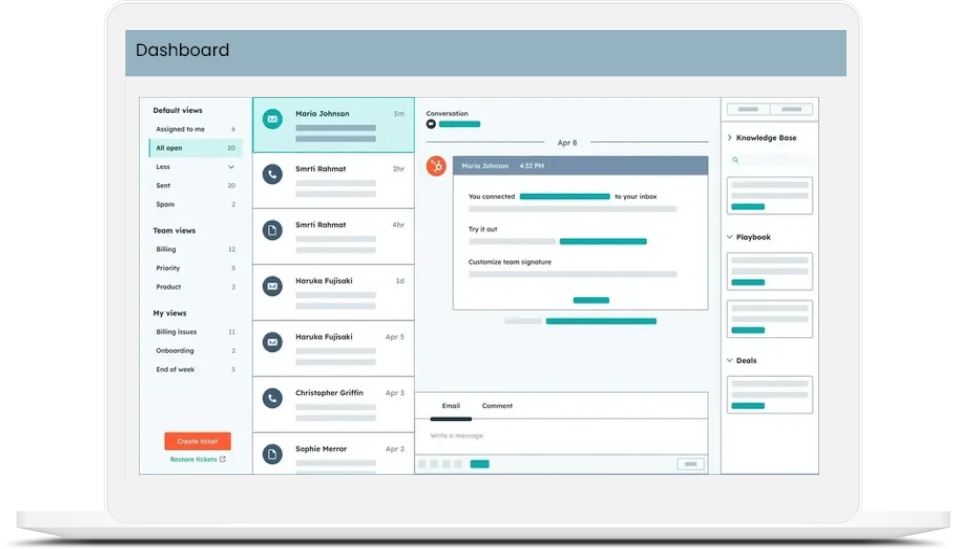
Task: Open the Restore tickets link
Action: coord(193,459)
